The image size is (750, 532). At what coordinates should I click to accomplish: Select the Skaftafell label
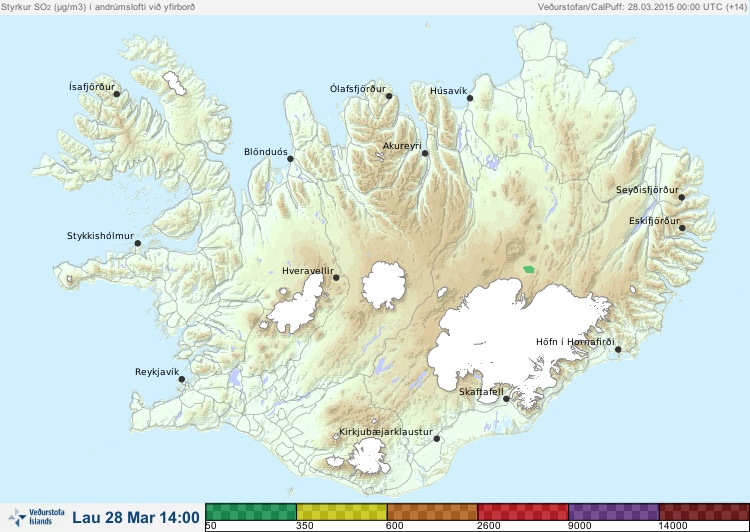[481, 392]
